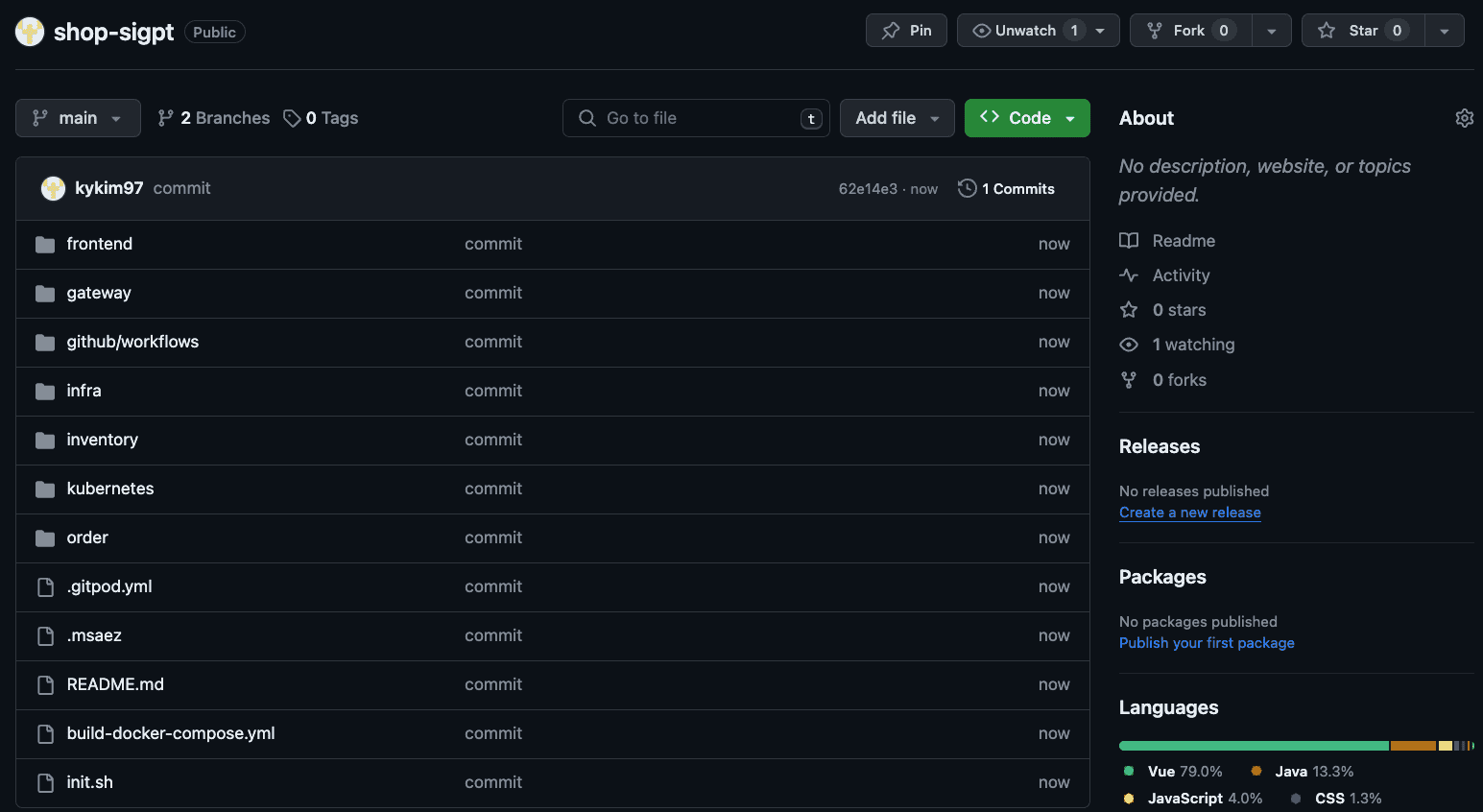Open the frontend folder name
Screen dimensions: 1483x812
(x=100, y=244)
